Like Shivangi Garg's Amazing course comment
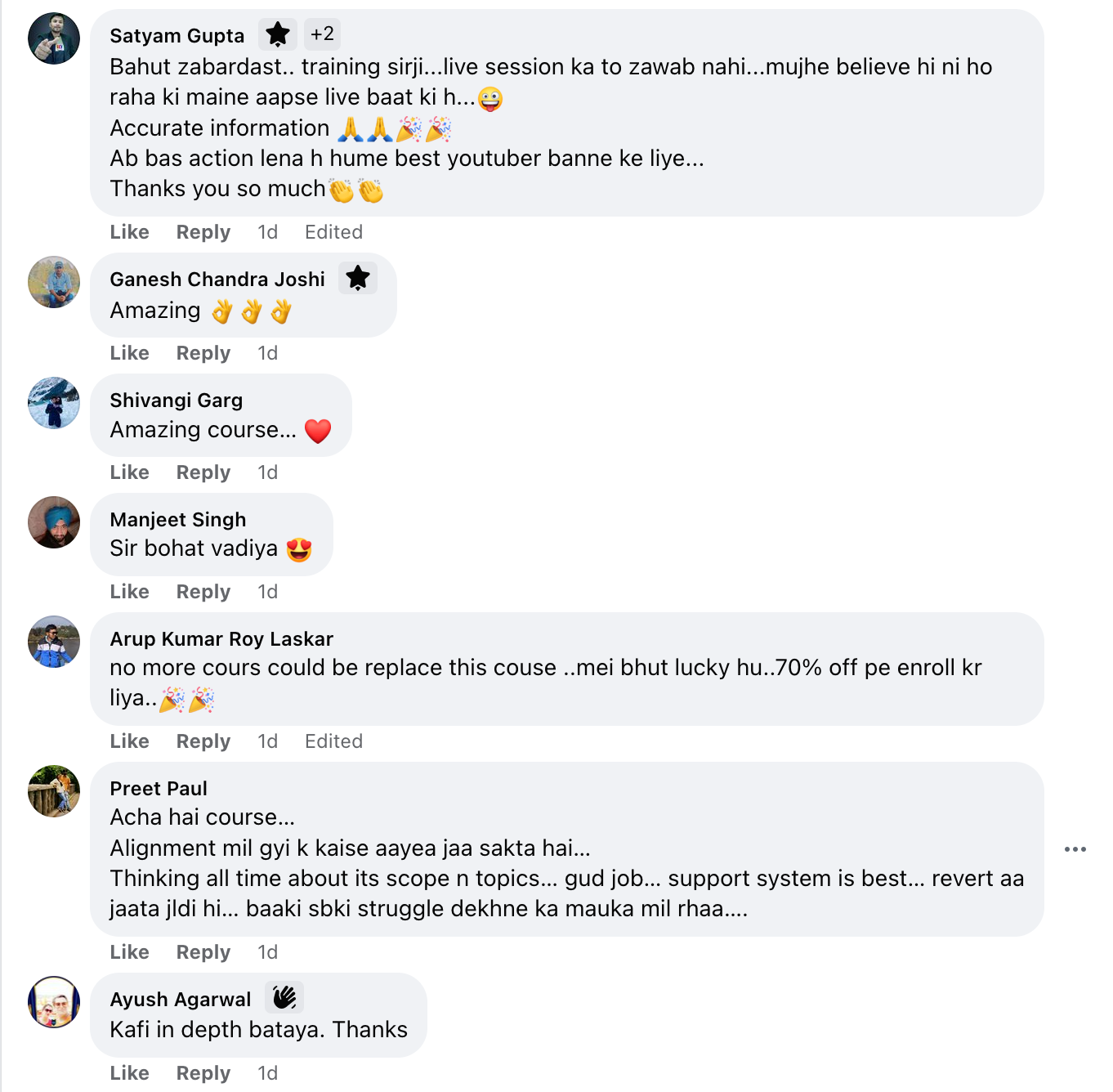 point(129,472)
